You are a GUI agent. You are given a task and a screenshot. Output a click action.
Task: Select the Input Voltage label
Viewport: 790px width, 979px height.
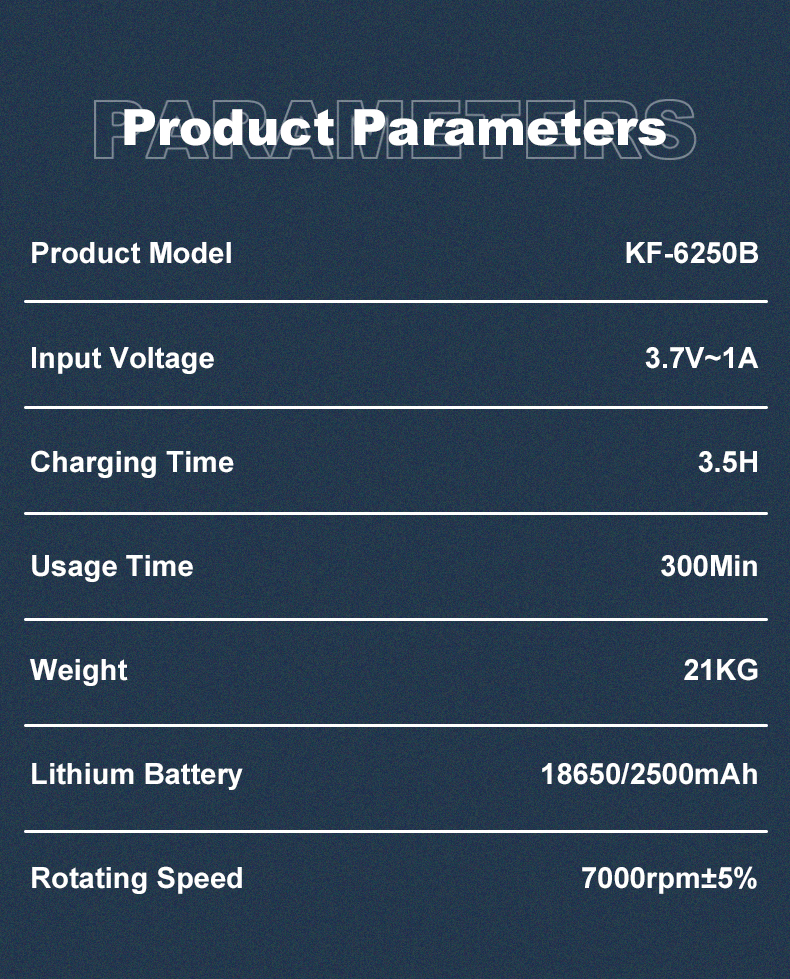tap(122, 359)
